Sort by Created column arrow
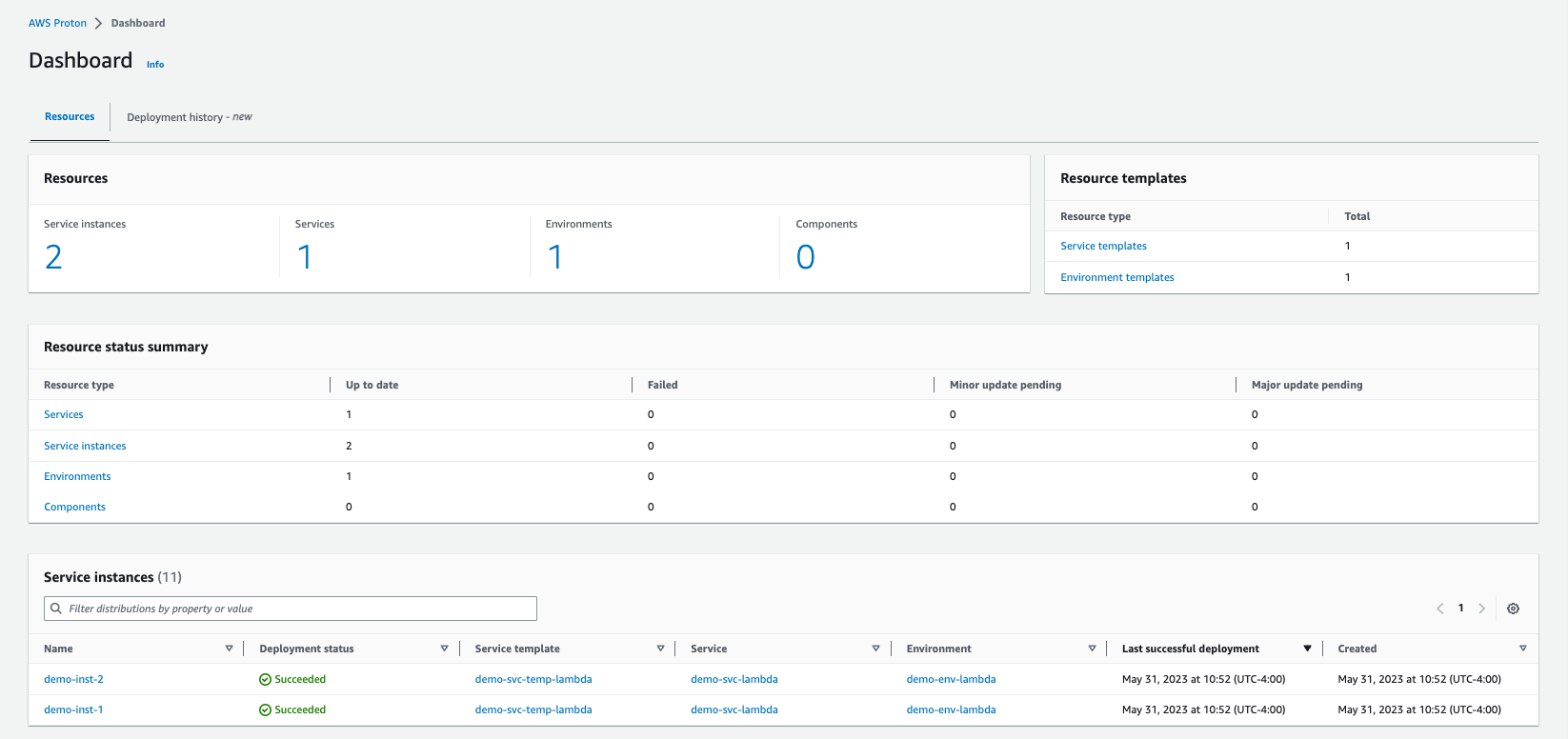 click(1522, 649)
